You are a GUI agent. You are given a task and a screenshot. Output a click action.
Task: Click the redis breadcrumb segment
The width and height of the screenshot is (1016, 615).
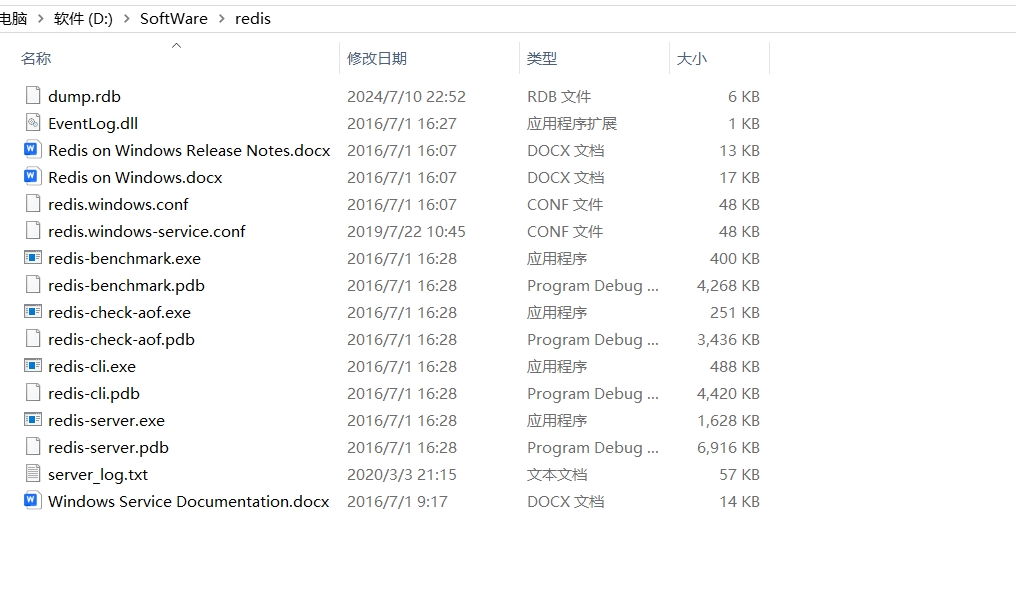253,19
